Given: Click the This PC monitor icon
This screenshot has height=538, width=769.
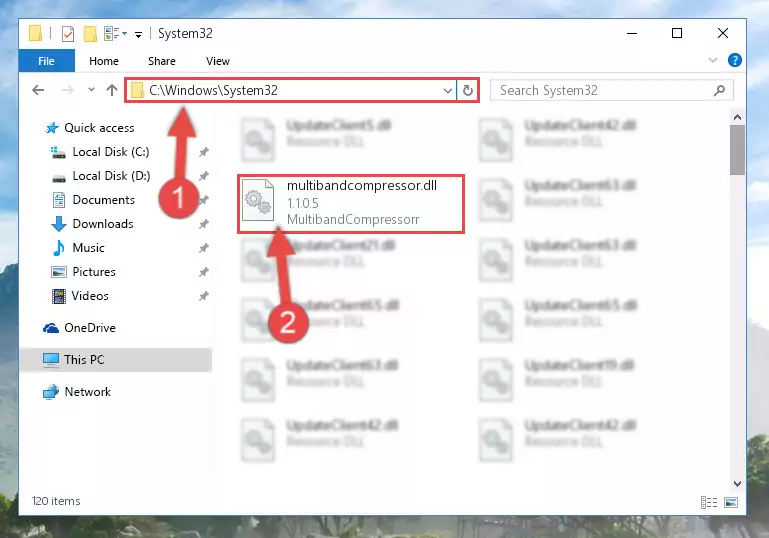Looking at the screenshot, I should pos(51,360).
